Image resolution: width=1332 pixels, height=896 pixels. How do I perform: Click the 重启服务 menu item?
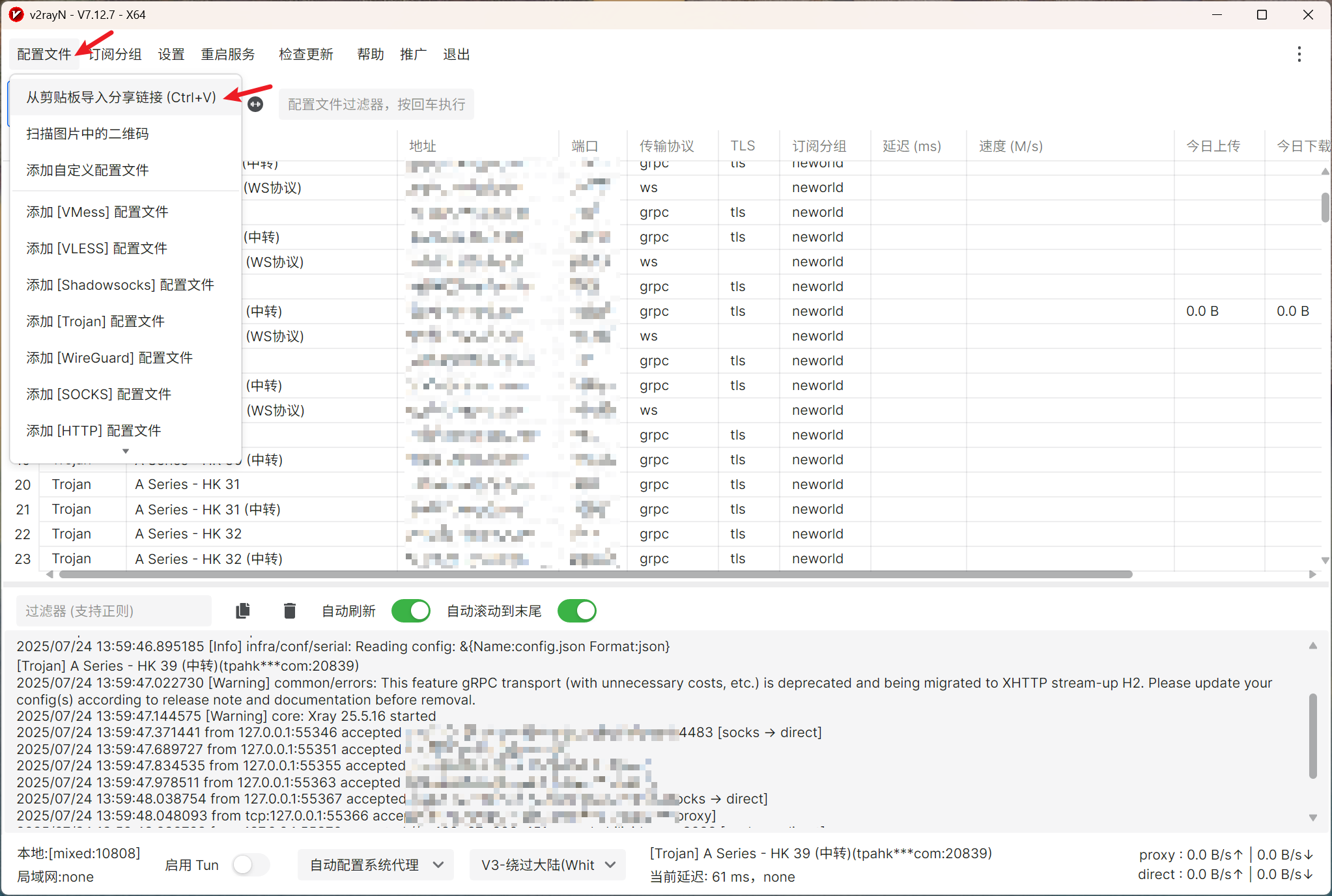[228, 54]
